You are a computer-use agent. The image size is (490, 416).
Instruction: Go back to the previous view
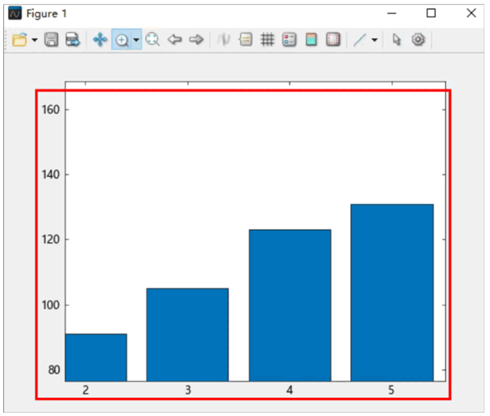(x=175, y=40)
